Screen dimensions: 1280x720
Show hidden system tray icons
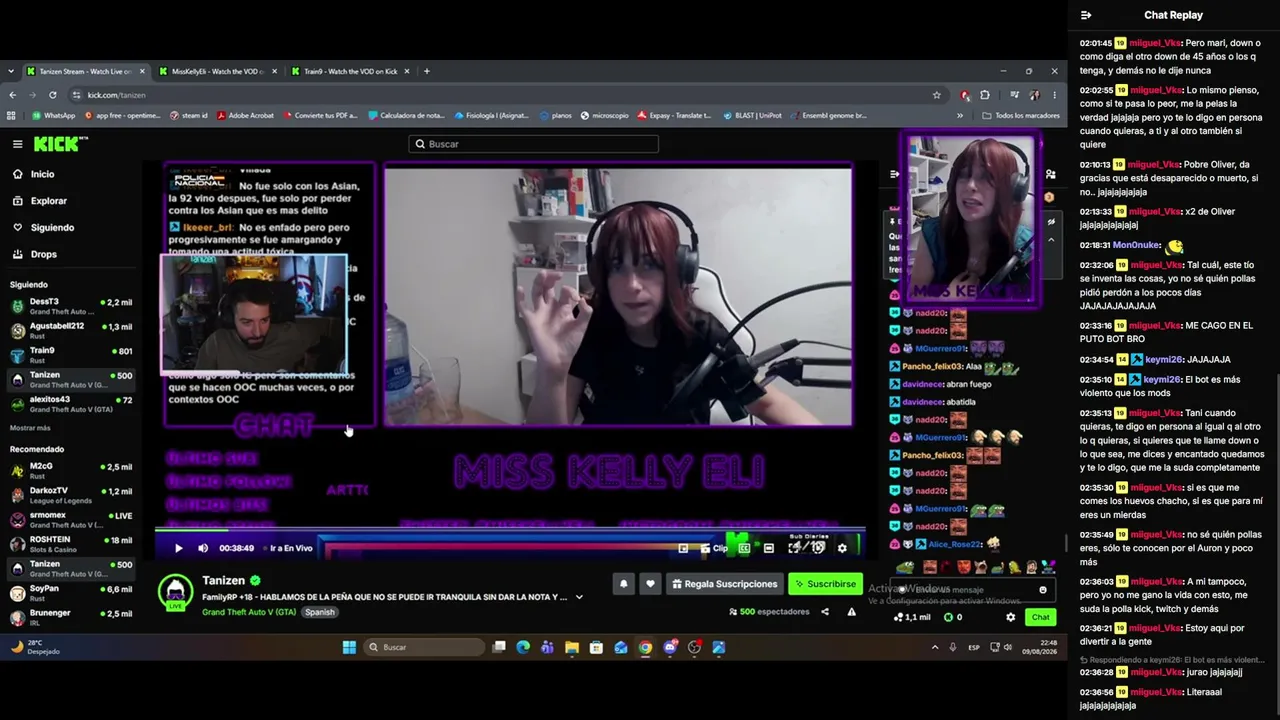(935, 647)
